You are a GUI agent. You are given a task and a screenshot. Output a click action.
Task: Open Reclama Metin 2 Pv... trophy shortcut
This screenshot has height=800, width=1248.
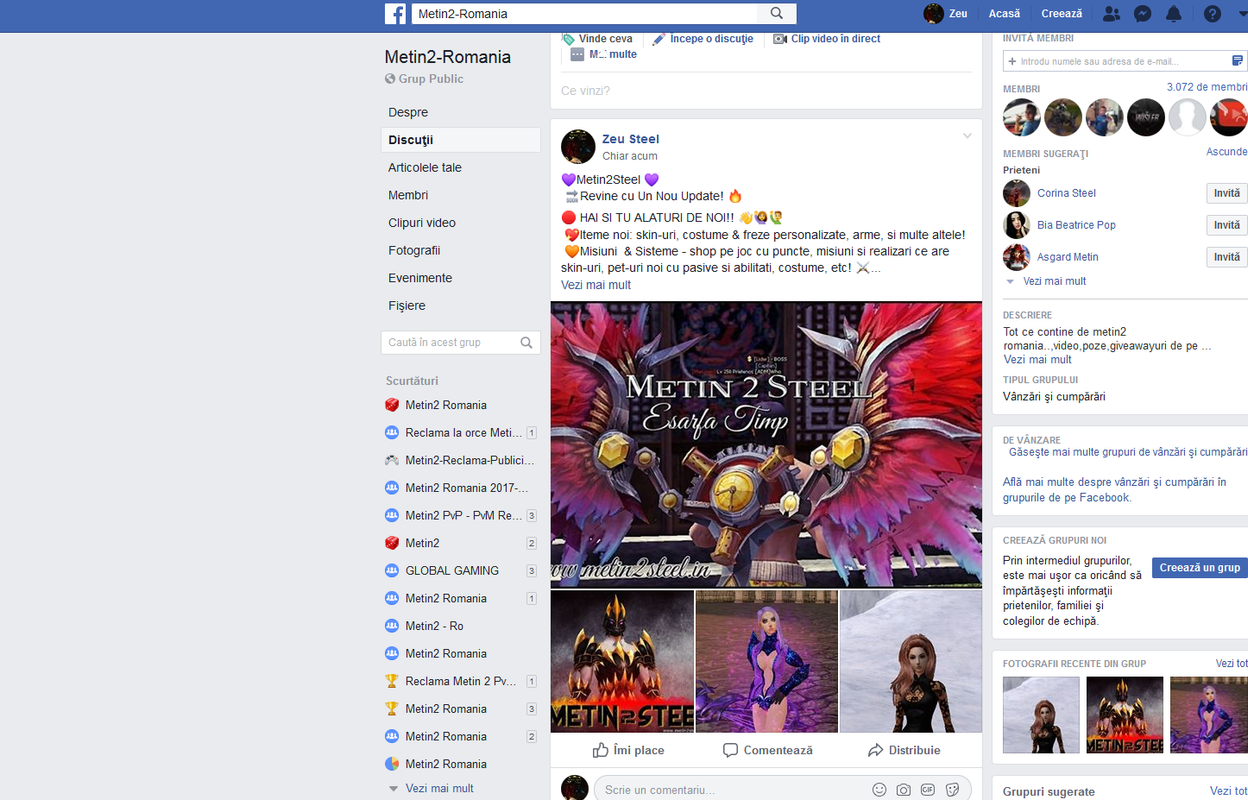pyautogui.click(x=461, y=681)
